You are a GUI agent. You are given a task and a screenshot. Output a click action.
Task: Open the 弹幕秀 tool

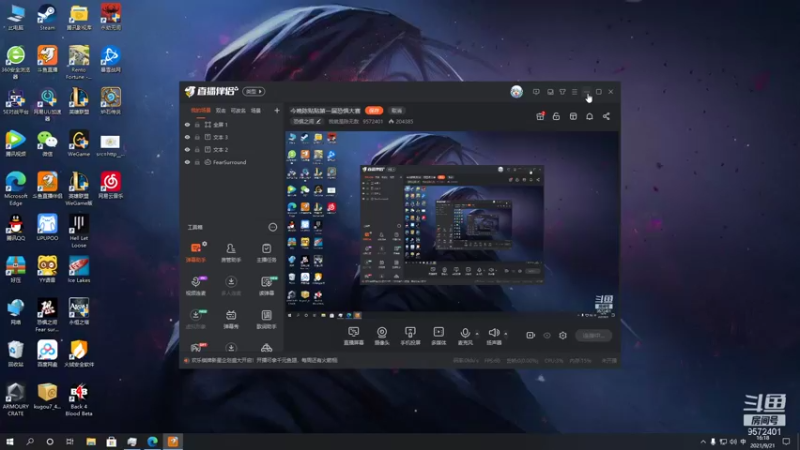coord(231,319)
